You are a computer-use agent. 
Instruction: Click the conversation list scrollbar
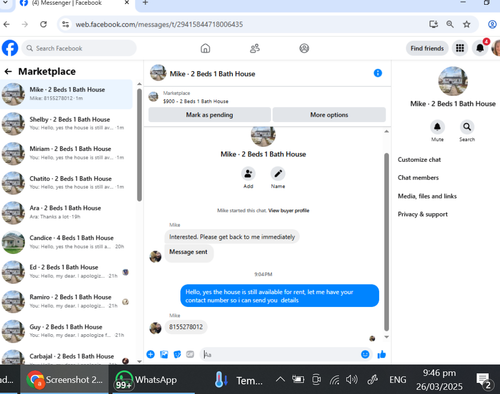coord(139,145)
